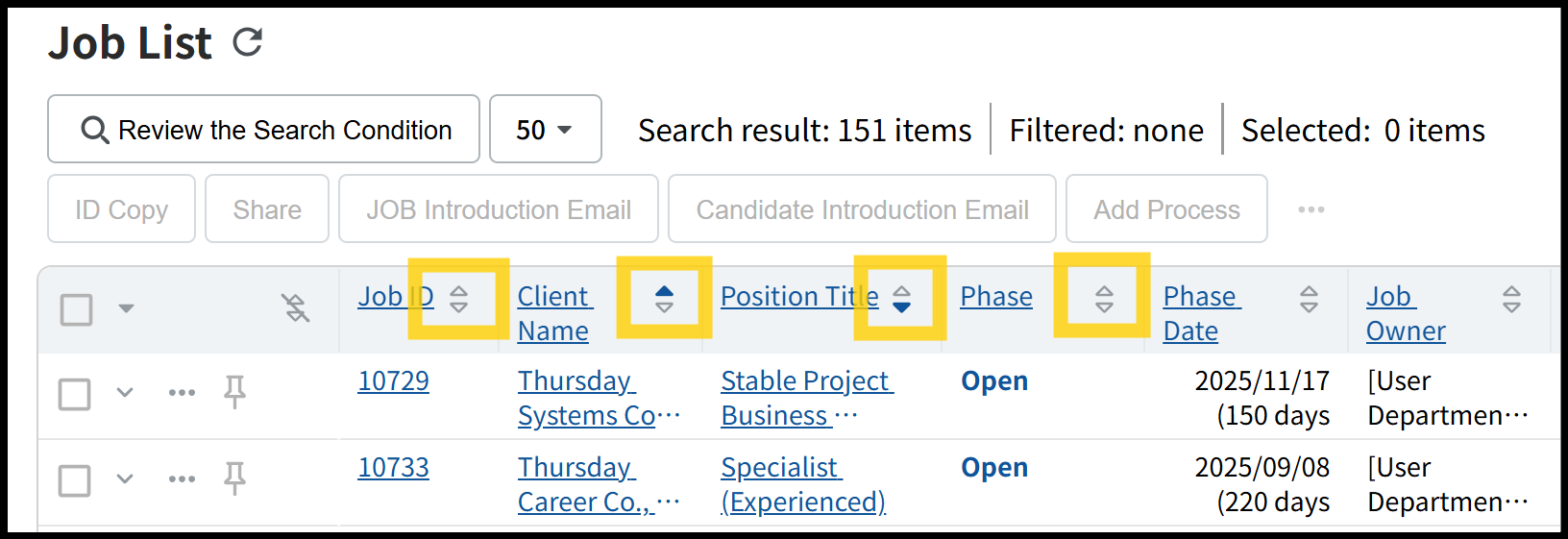Image resolution: width=1568 pixels, height=539 pixels.
Task: Toggle the Client Name sort arrows
Action: [x=664, y=299]
